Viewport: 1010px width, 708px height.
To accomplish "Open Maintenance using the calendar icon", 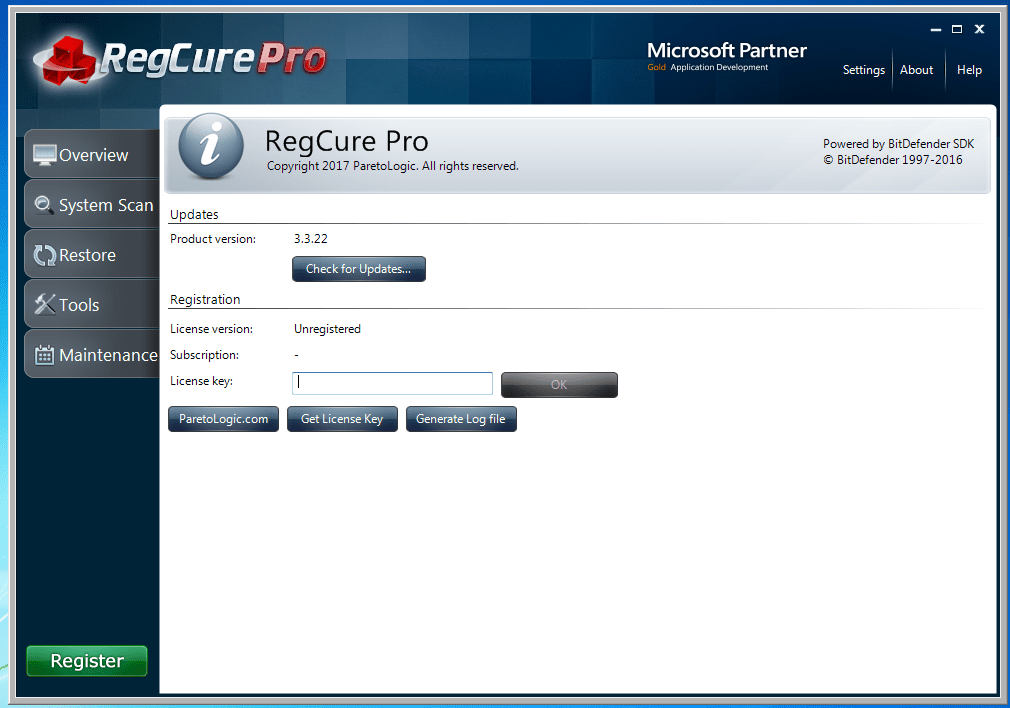I will click(44, 354).
